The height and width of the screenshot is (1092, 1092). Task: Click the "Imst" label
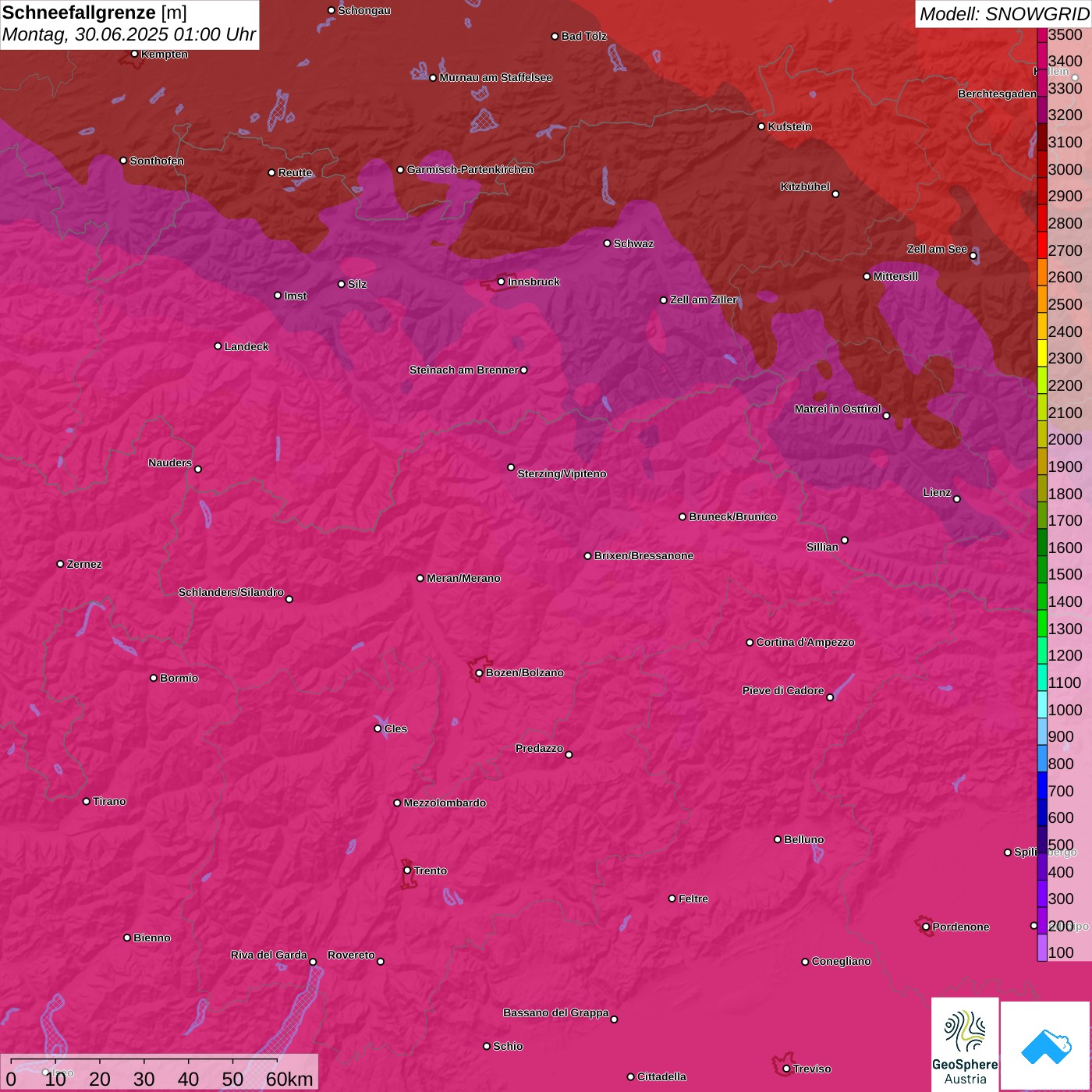(x=296, y=296)
